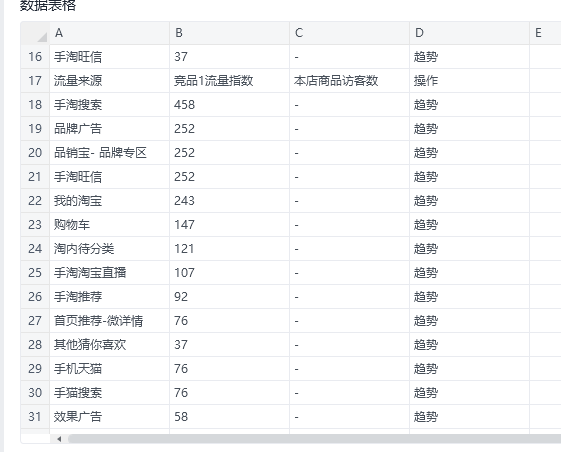
Task: Click cell 品销宝- 品牌专区
Action: coord(109,152)
